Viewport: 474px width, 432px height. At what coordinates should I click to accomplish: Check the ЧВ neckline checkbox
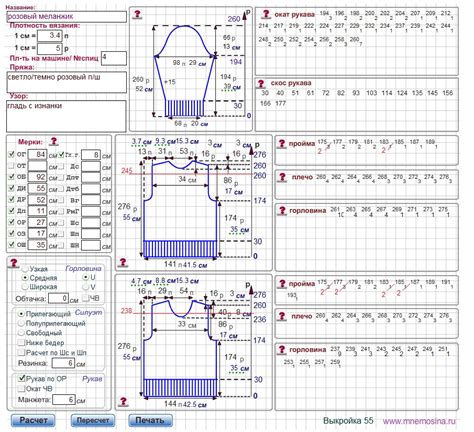click(86, 297)
